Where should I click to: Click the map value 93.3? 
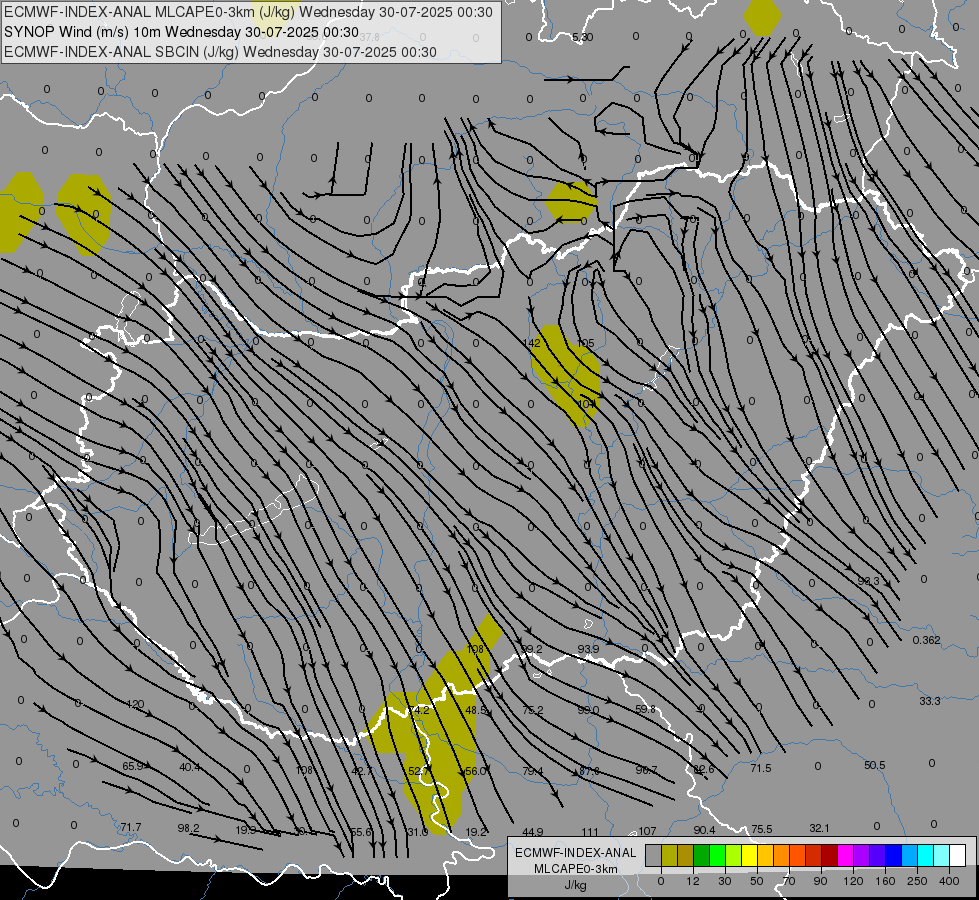pyautogui.click(x=868, y=581)
